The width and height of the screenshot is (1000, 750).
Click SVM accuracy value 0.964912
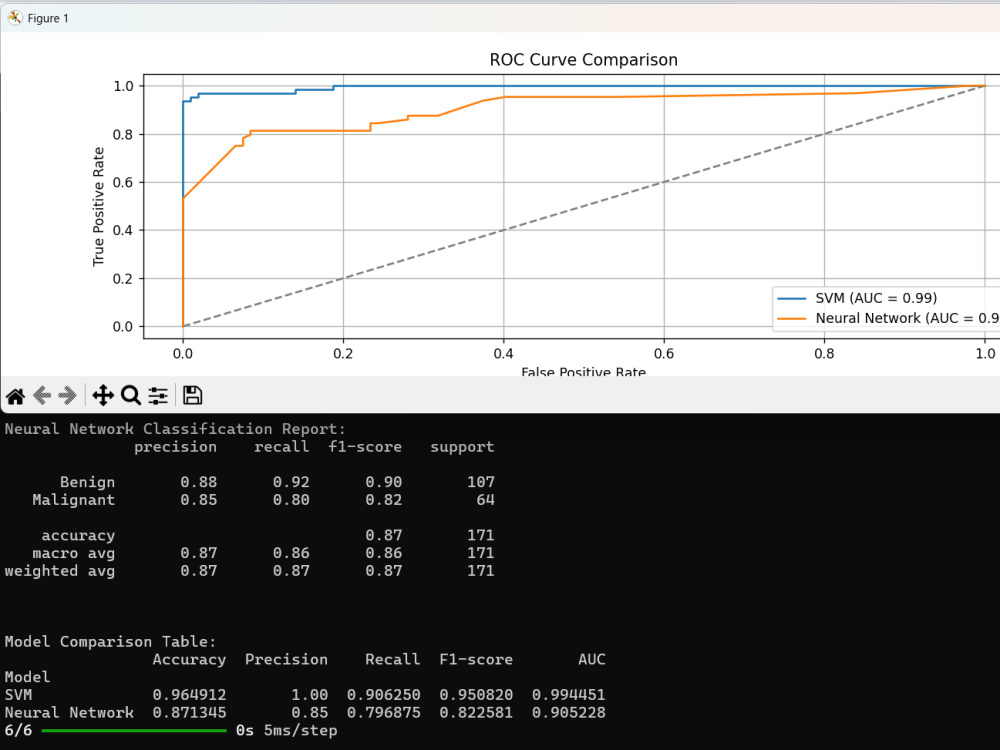189,695
